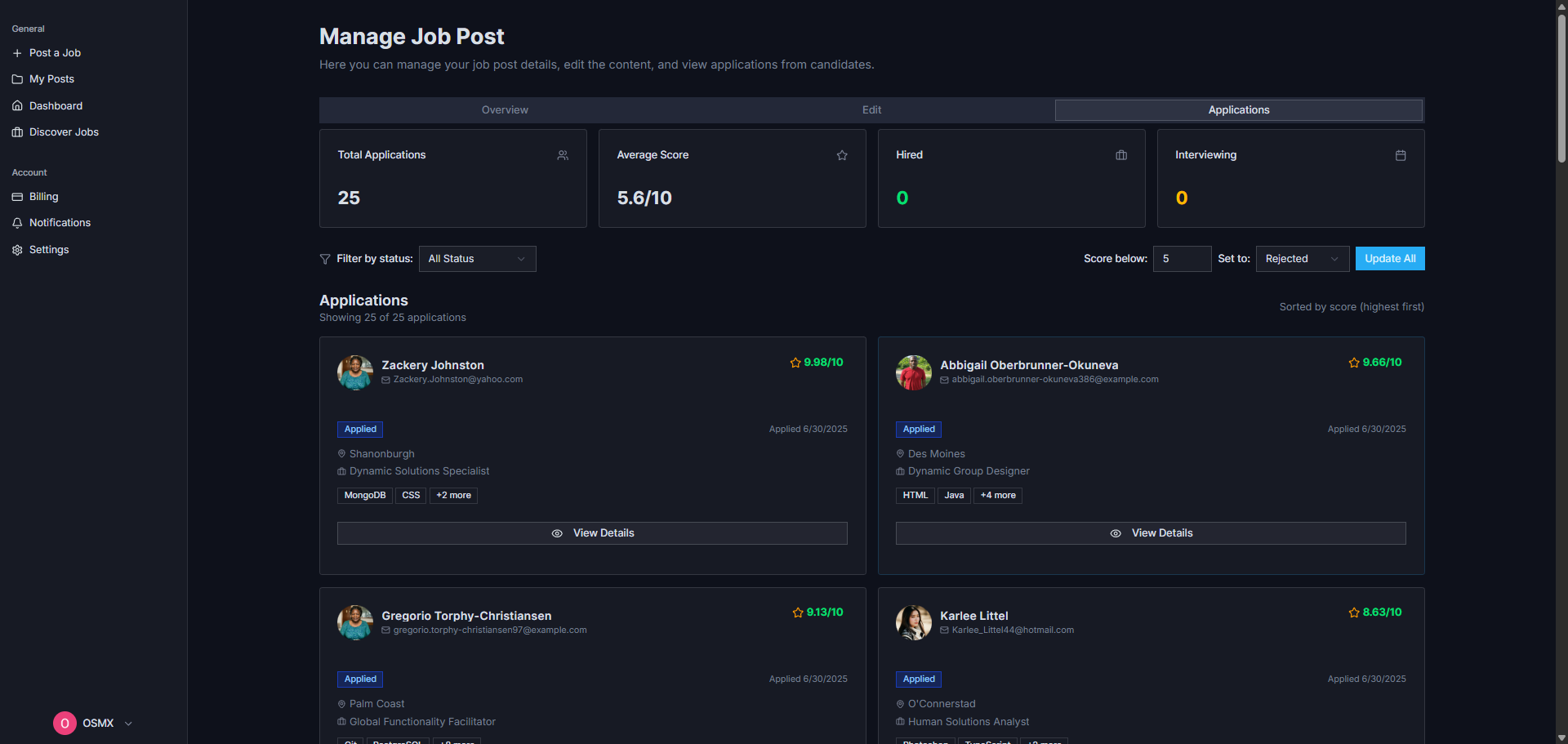
Task: Click the funnel icon beside Filter by status
Action: point(325,259)
